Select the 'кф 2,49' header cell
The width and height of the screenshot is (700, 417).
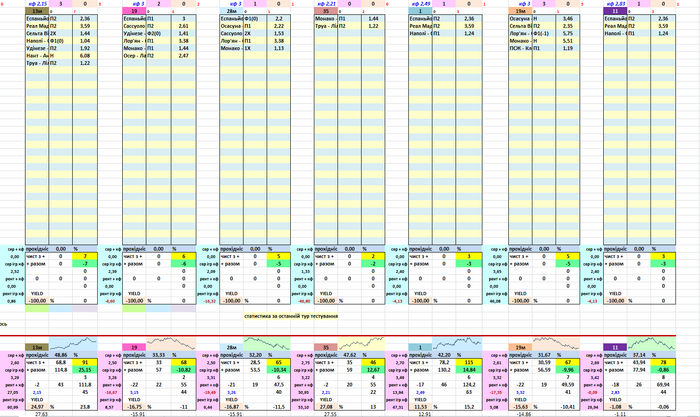[421, 4]
